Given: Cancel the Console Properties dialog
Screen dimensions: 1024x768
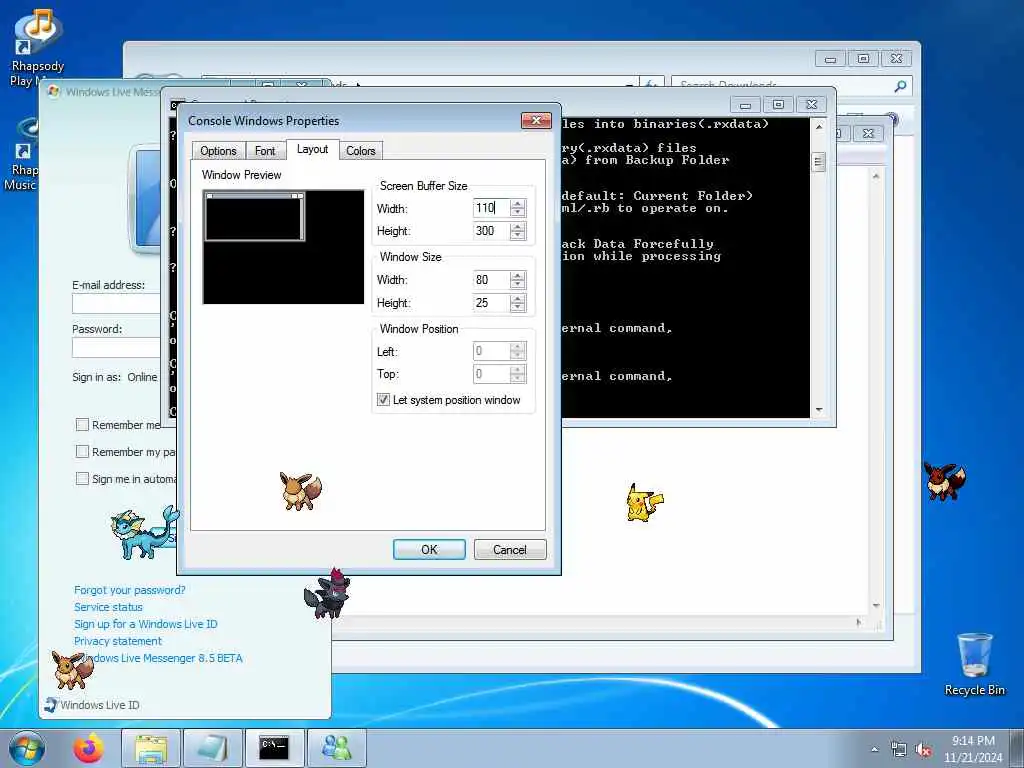Looking at the screenshot, I should (x=509, y=549).
